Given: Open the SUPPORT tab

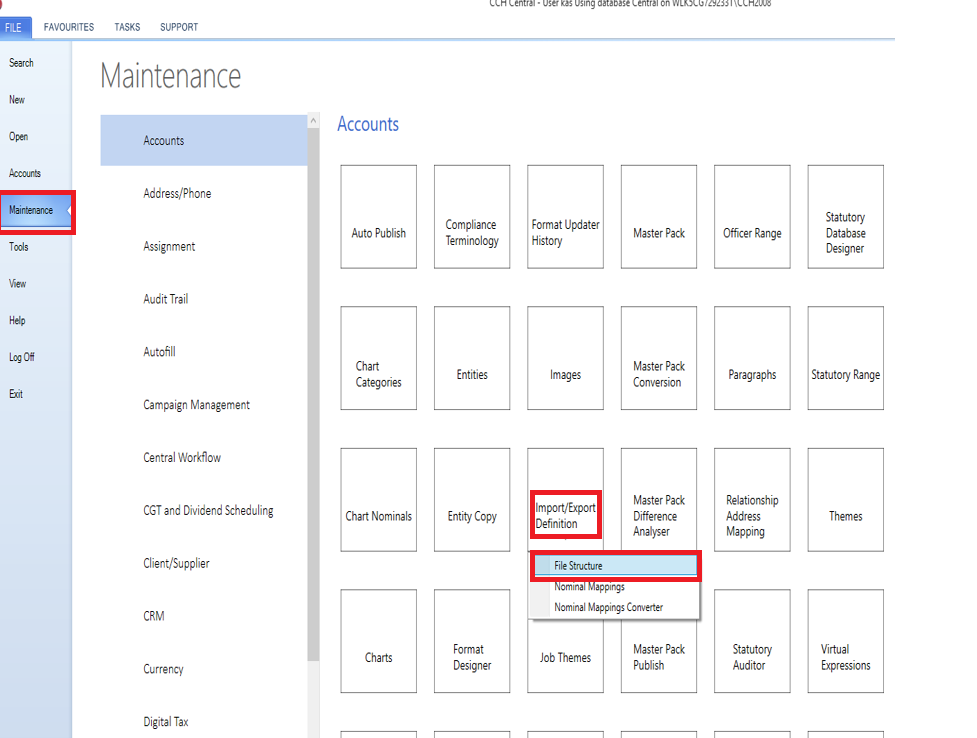Looking at the screenshot, I should point(179,27).
